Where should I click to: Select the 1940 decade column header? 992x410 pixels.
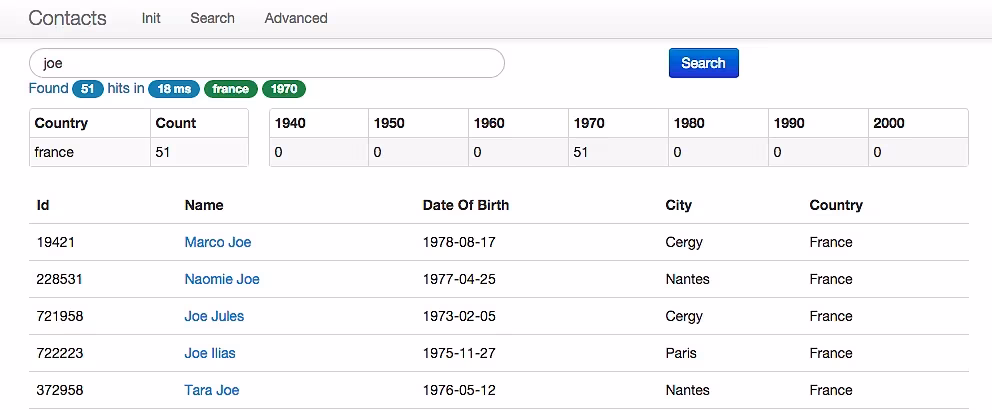[x=290, y=123]
